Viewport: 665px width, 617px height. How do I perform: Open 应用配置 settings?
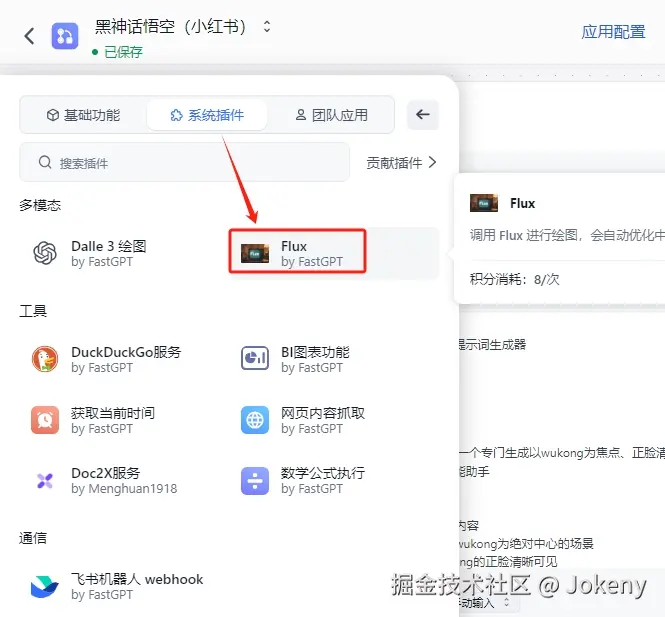click(613, 32)
